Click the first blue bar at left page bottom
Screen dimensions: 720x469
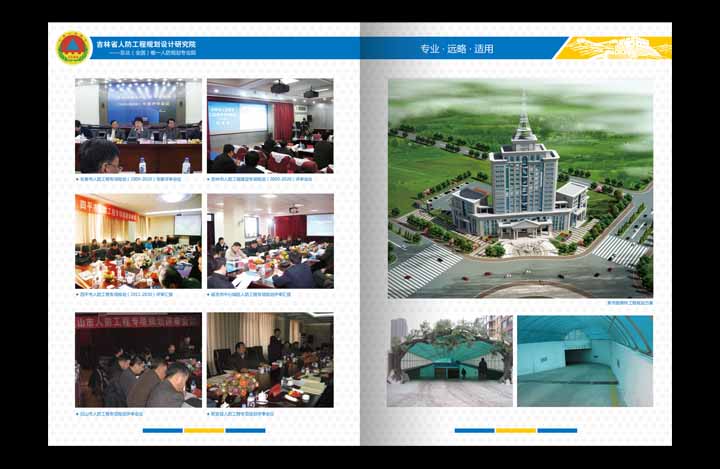[x=162, y=431]
